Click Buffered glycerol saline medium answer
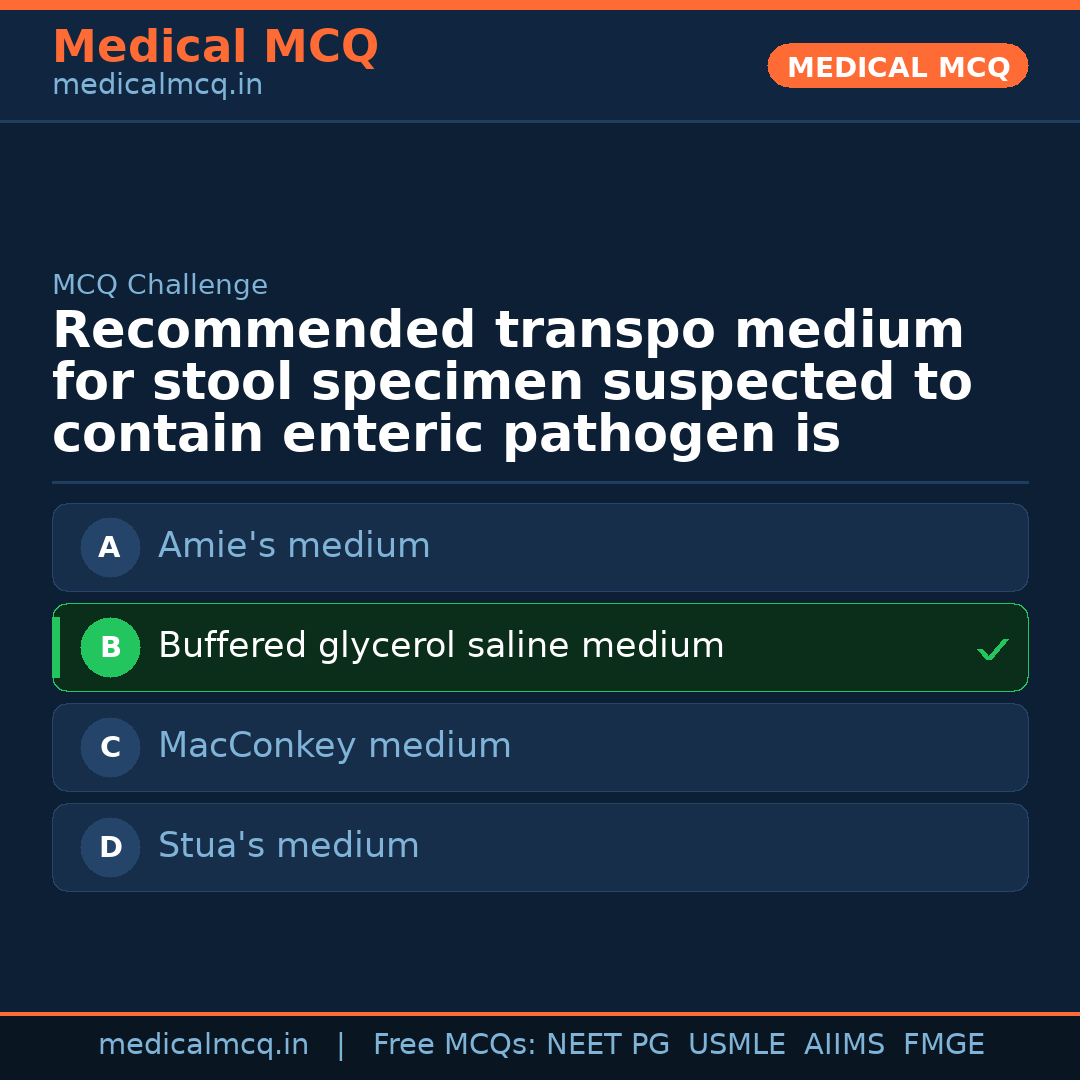 click(x=441, y=646)
